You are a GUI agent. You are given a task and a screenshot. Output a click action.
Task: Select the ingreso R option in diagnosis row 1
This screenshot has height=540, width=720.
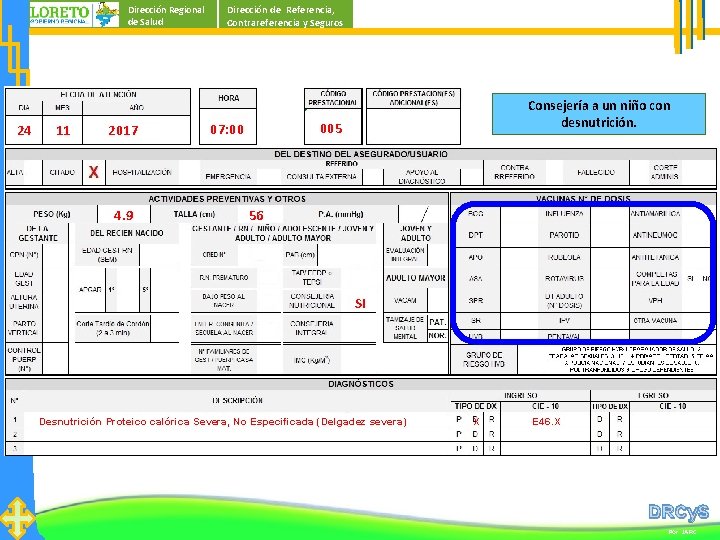click(x=492, y=419)
